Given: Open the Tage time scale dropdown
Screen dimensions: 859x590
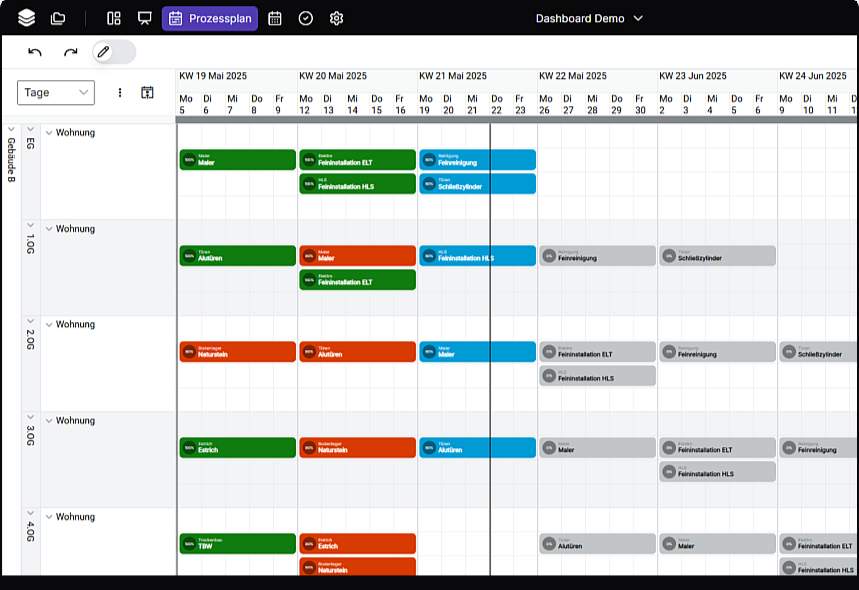Looking at the screenshot, I should [56, 93].
